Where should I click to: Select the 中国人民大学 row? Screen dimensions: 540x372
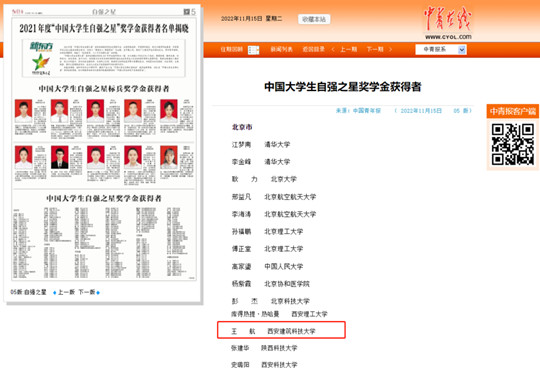(x=267, y=266)
